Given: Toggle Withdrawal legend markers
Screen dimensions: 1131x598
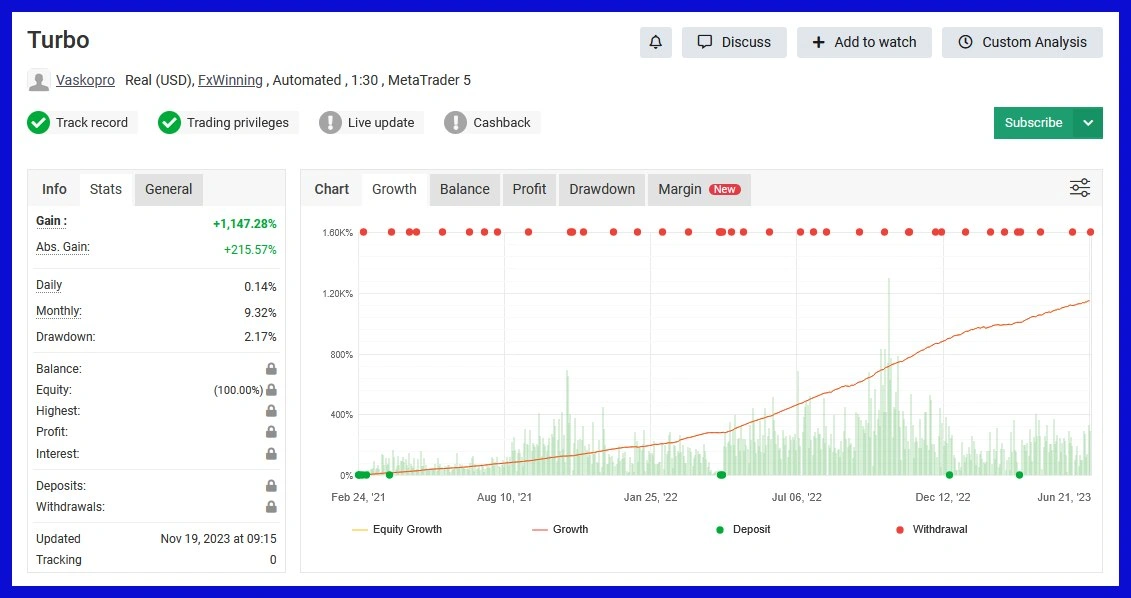Looking at the screenshot, I should 930,529.
